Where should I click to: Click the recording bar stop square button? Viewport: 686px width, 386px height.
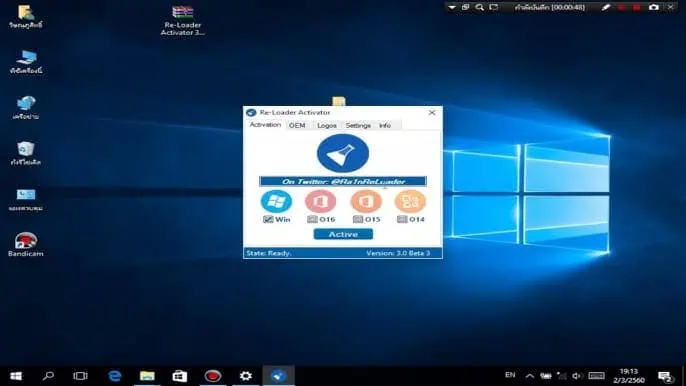coord(637,7)
